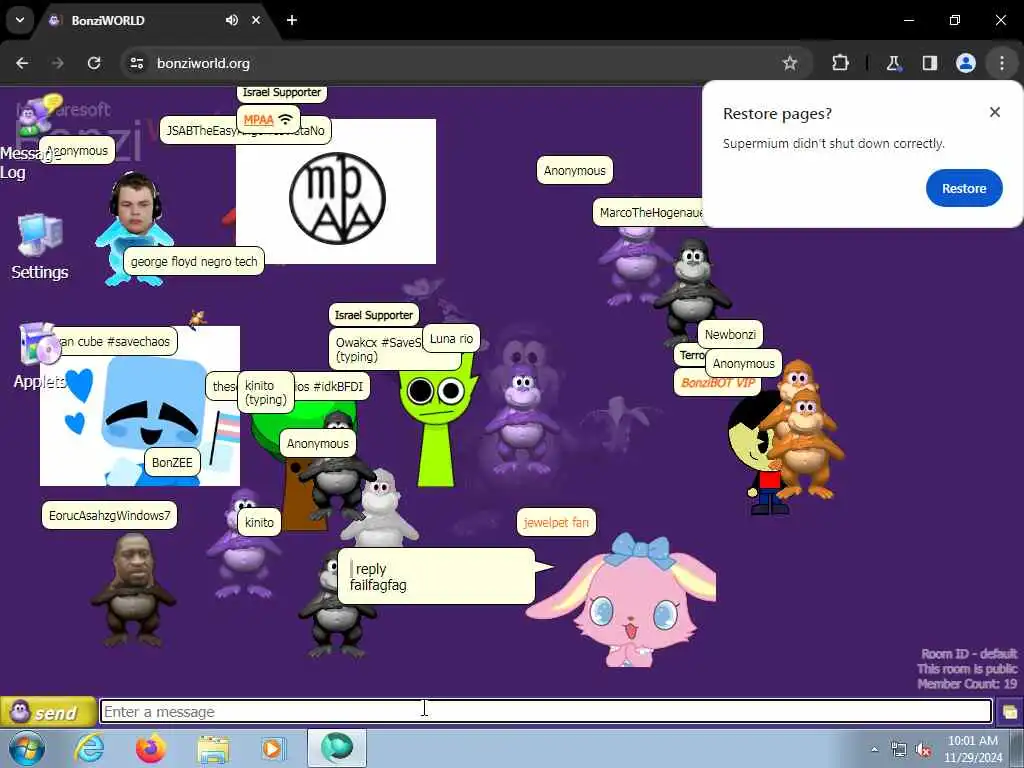Viewport: 1024px width, 768px height.
Task: Open the taskbar clock showing 10:01 AM
Action: point(973,748)
